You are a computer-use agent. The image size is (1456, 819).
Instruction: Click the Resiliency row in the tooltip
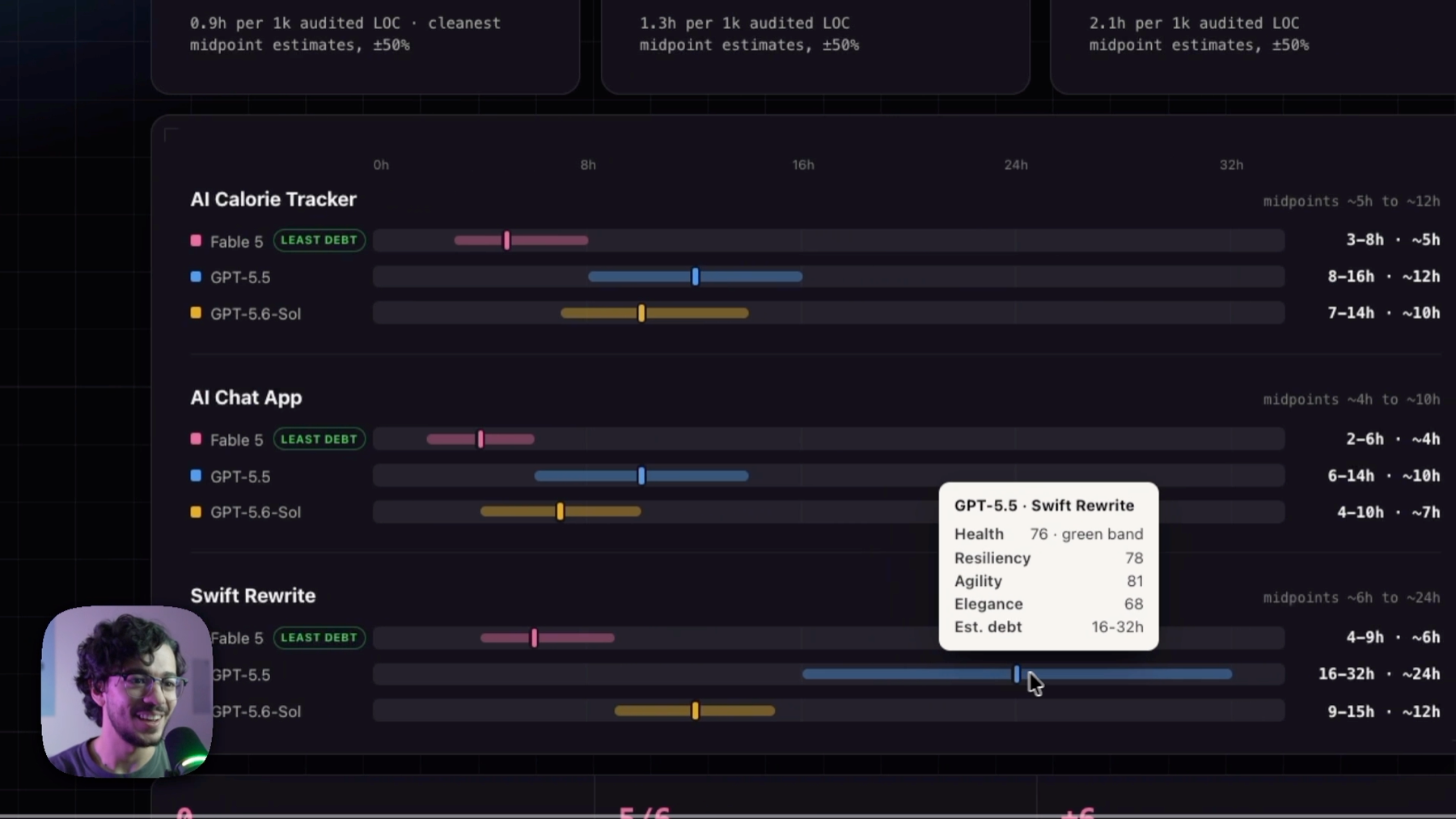coord(1048,558)
